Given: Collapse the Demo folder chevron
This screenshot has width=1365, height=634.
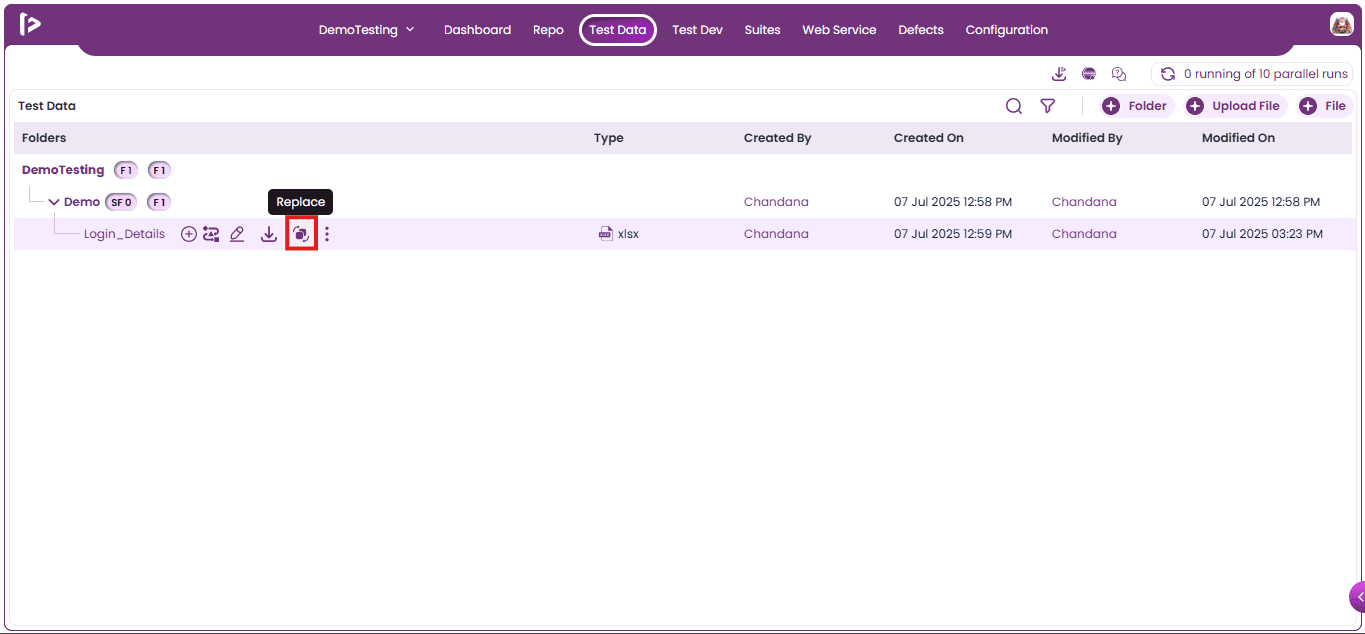Looking at the screenshot, I should click(x=54, y=202).
